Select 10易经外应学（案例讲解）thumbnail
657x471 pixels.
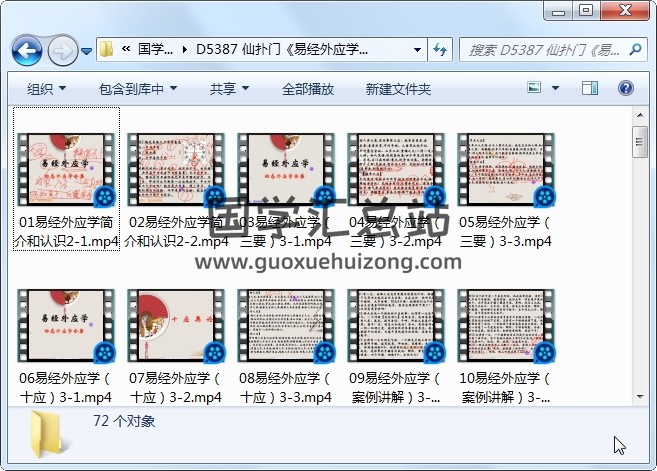[506, 326]
